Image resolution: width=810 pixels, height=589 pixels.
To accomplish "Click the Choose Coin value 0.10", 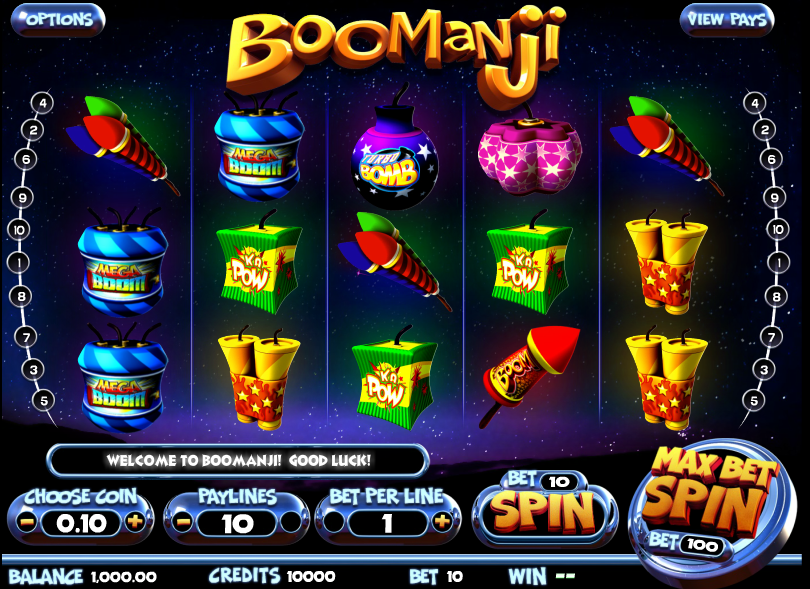I will (81, 523).
